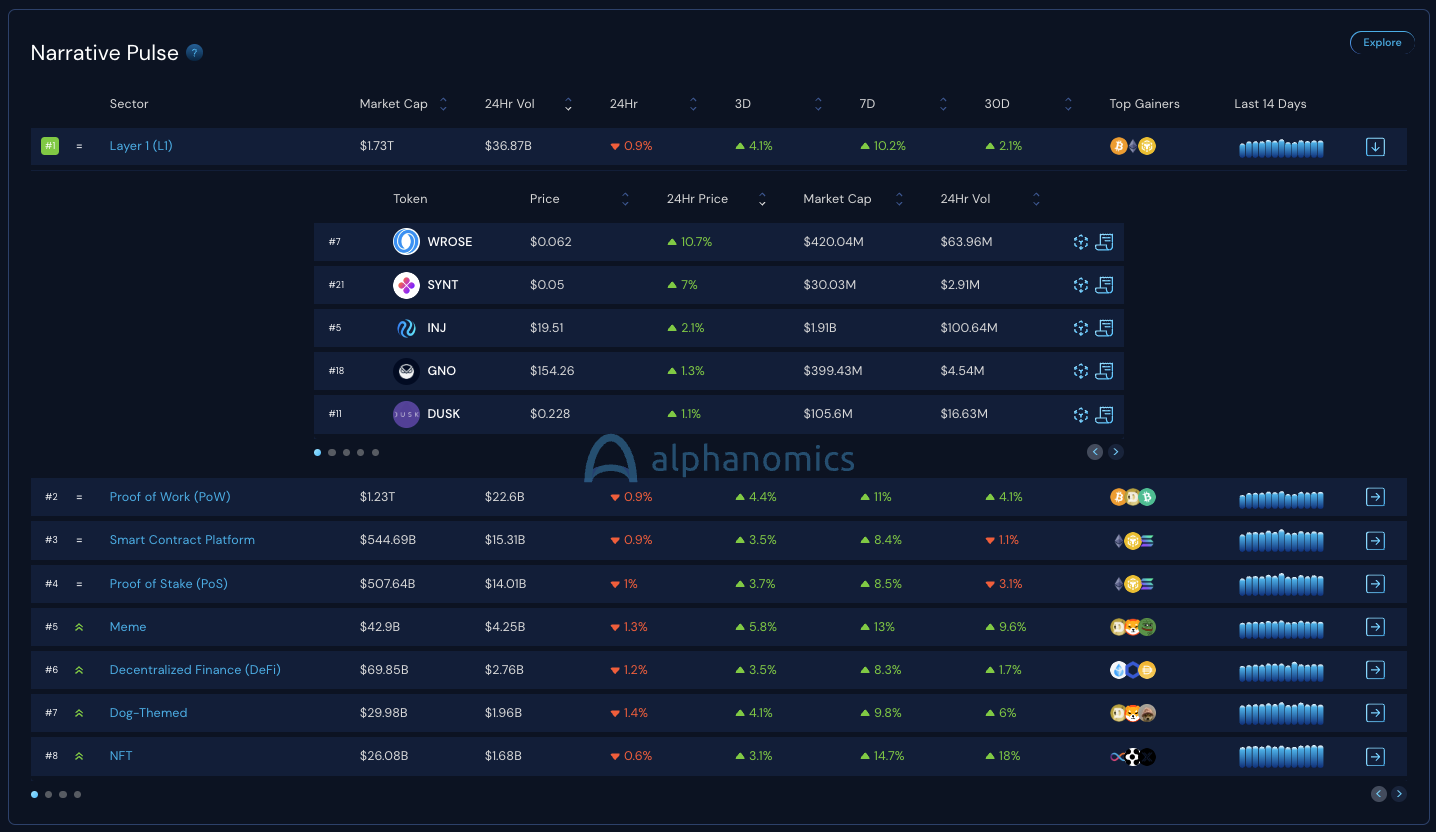The image size is (1436, 832).
Task: Sort sectors by 7D change
Action: (x=943, y=104)
